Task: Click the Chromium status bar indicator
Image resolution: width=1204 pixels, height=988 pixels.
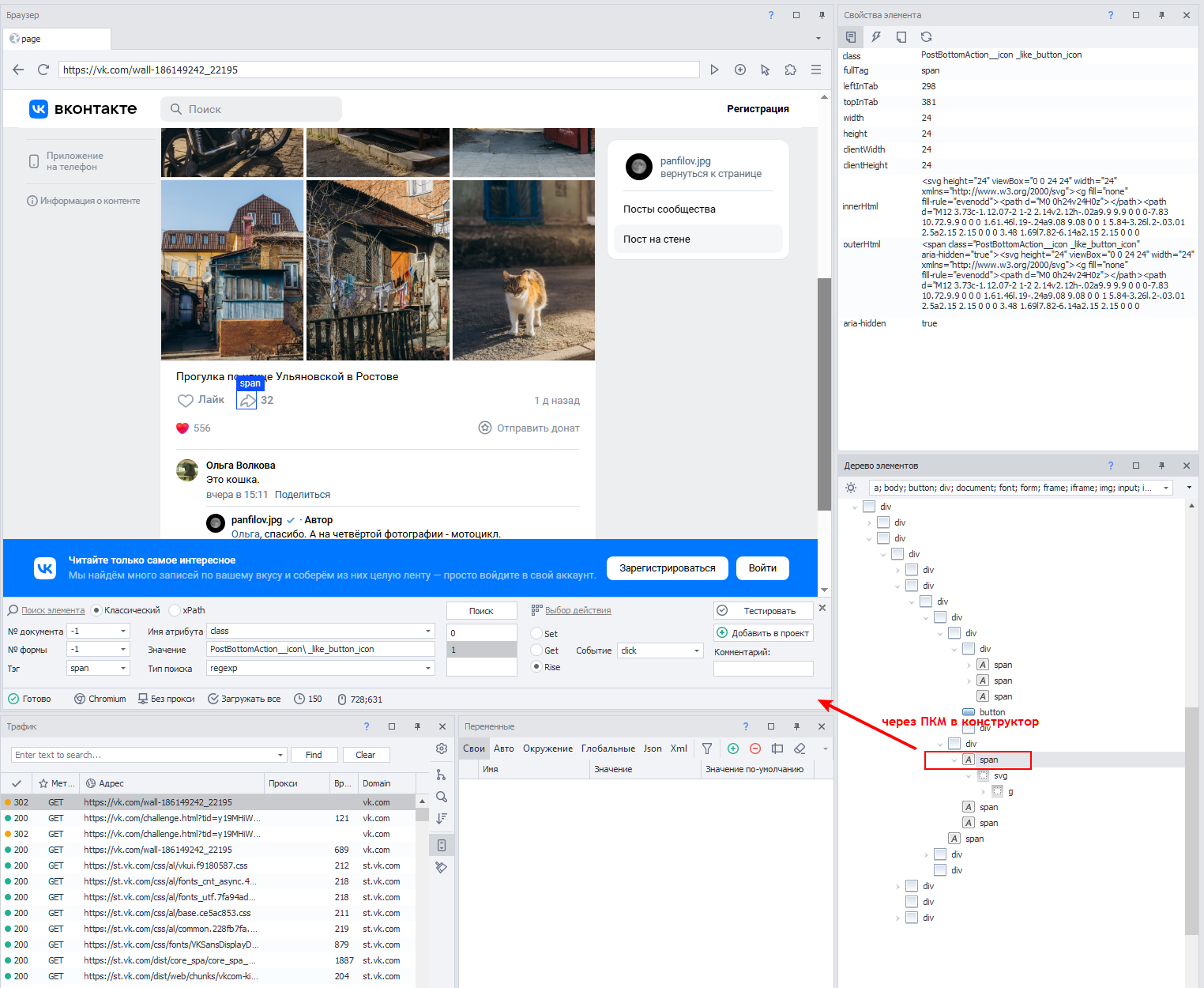Action: tap(100, 699)
